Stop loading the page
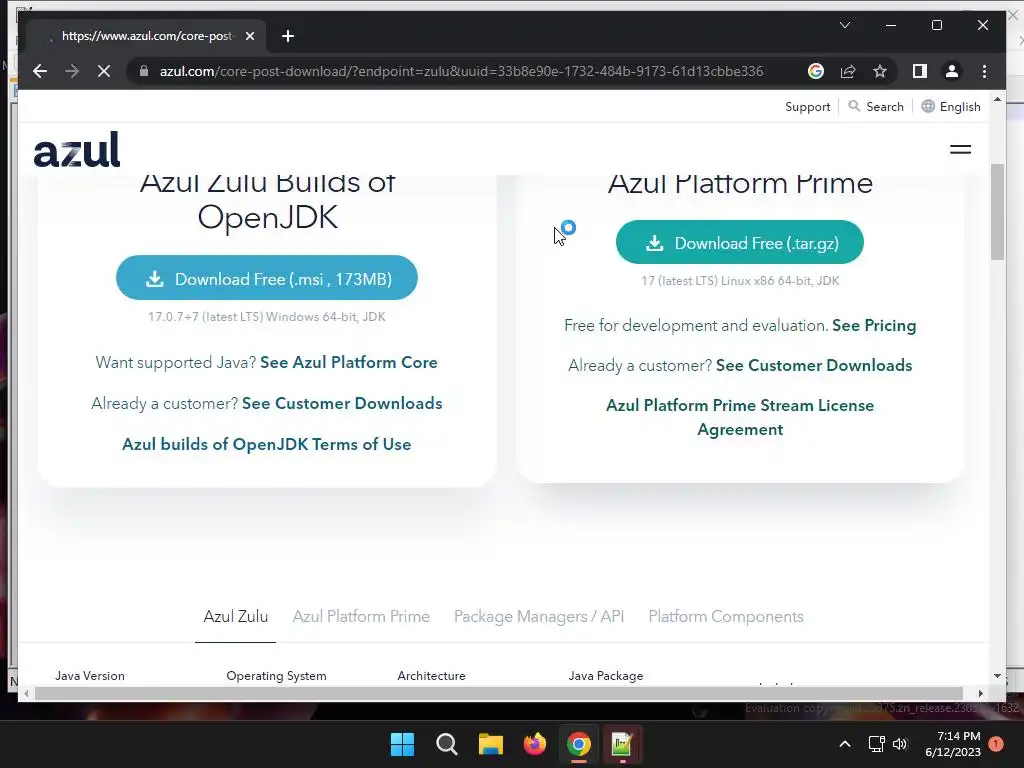The width and height of the screenshot is (1024, 768). pyautogui.click(x=104, y=71)
